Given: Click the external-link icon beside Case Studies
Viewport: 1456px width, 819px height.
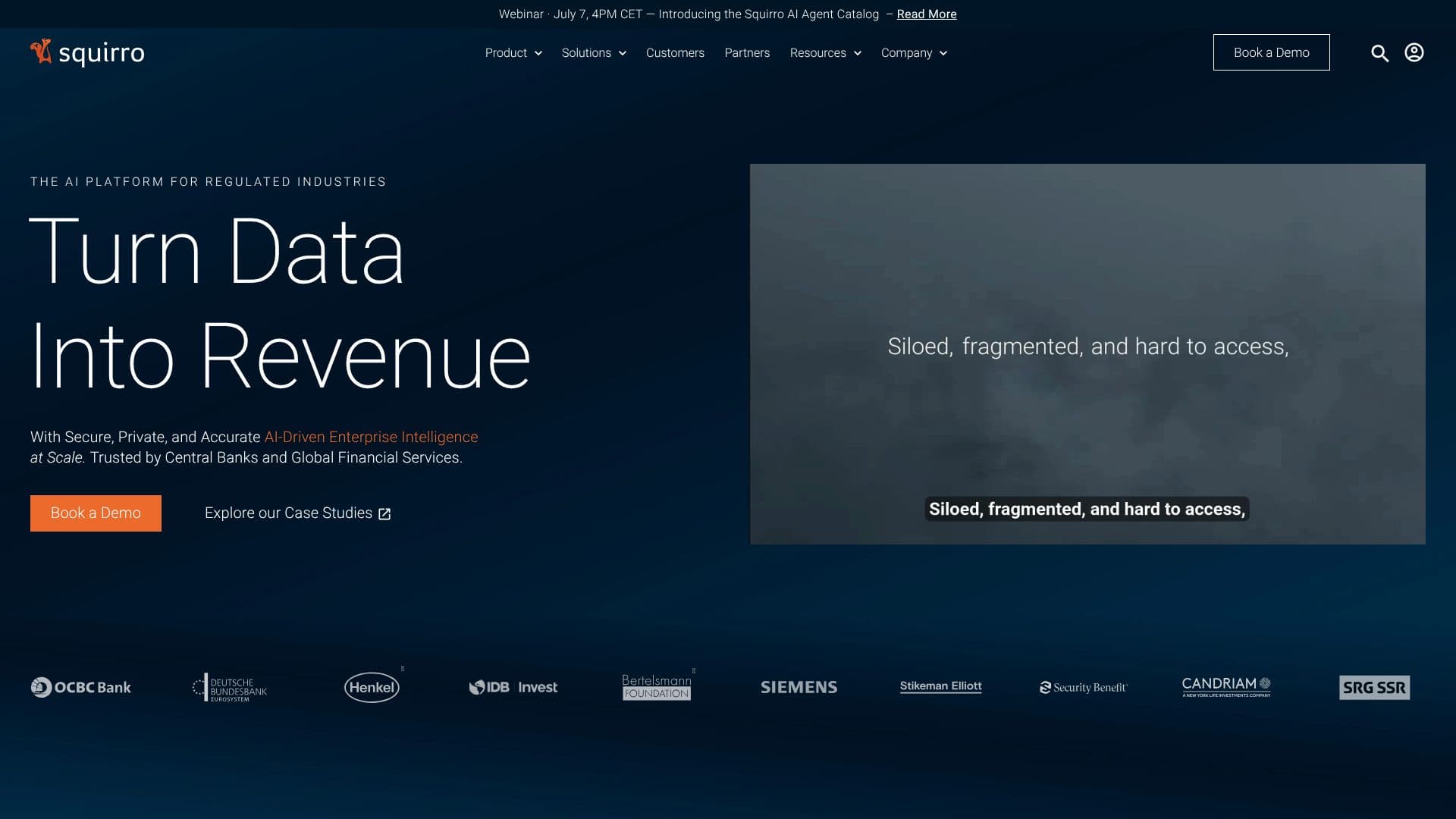Looking at the screenshot, I should point(384,514).
